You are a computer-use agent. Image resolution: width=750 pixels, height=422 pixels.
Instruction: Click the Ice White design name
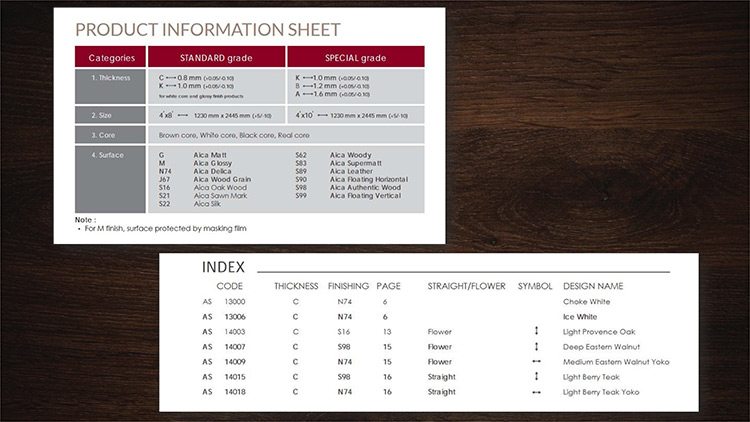click(581, 316)
